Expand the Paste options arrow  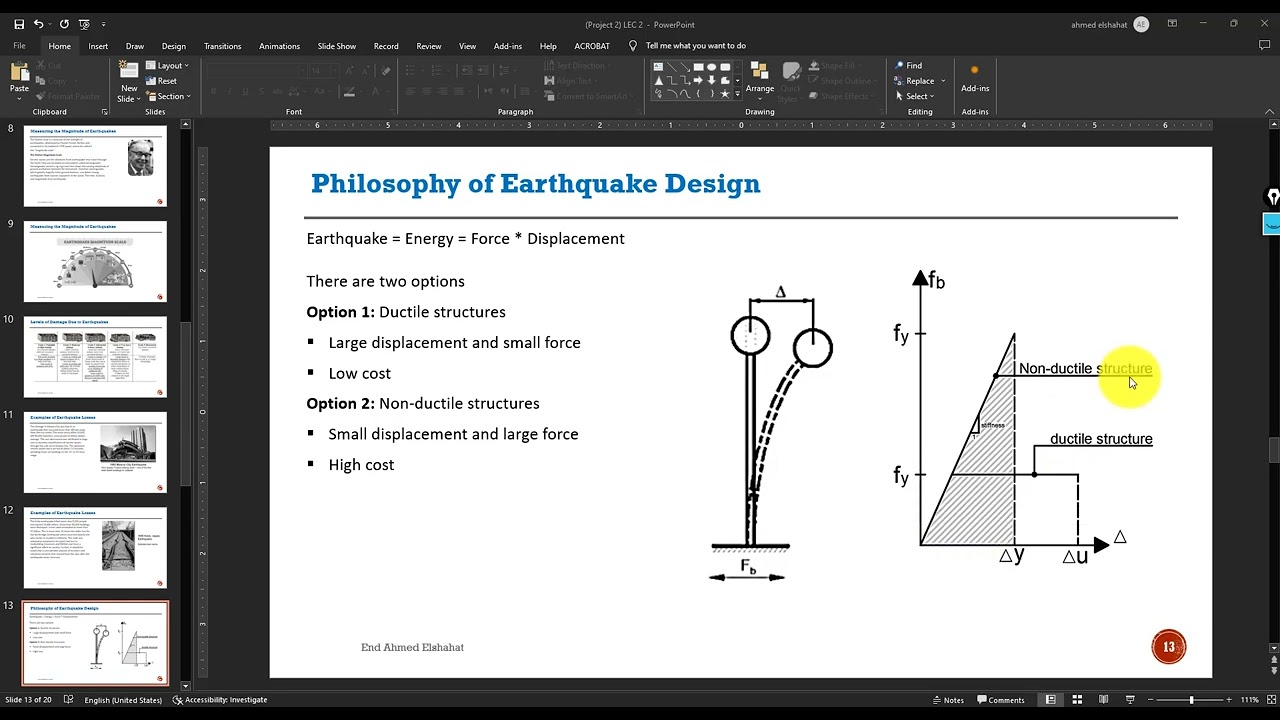(19, 98)
